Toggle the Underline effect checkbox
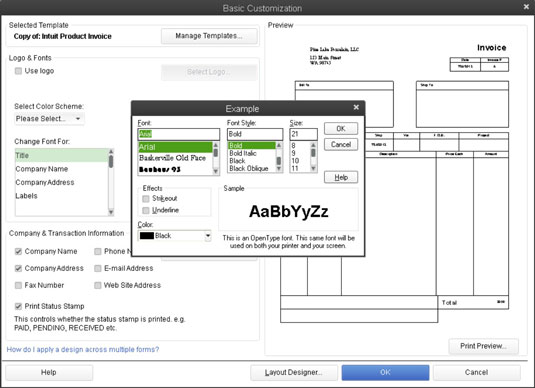The image size is (535, 388). [146, 210]
